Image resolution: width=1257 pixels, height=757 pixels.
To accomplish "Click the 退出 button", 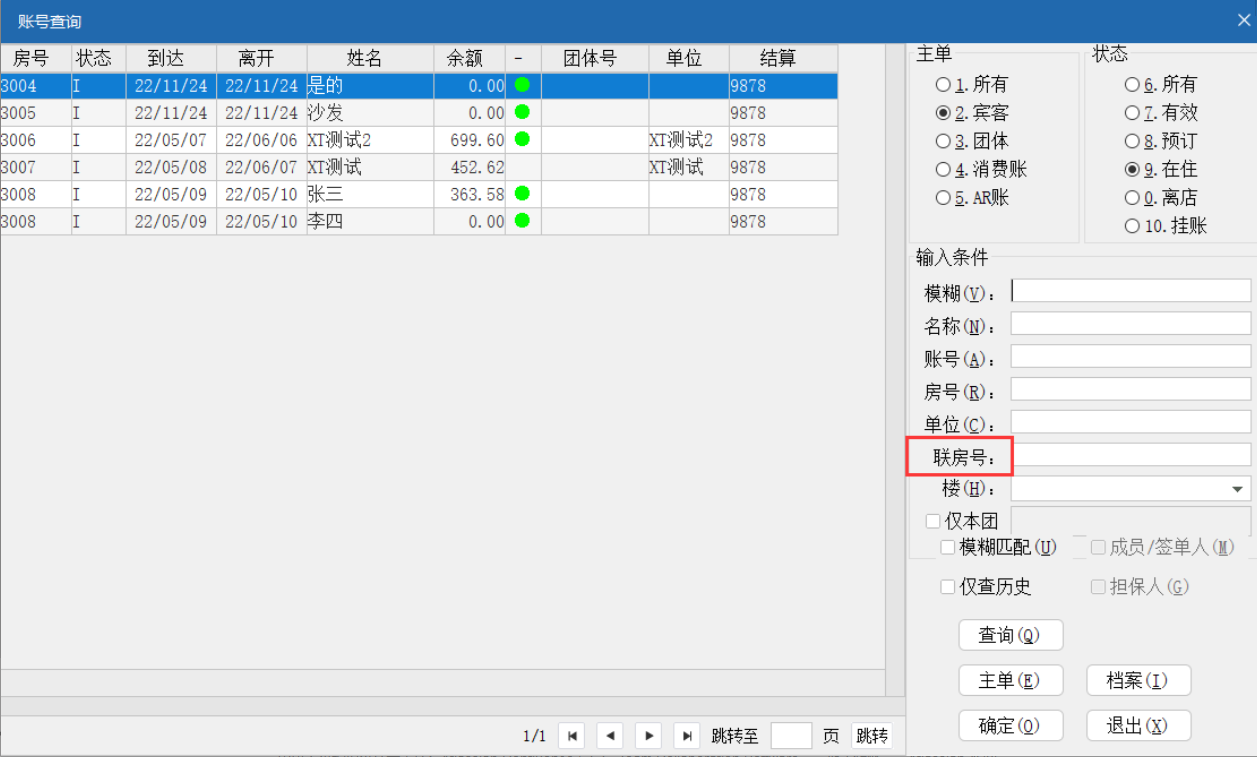I will [1138, 726].
